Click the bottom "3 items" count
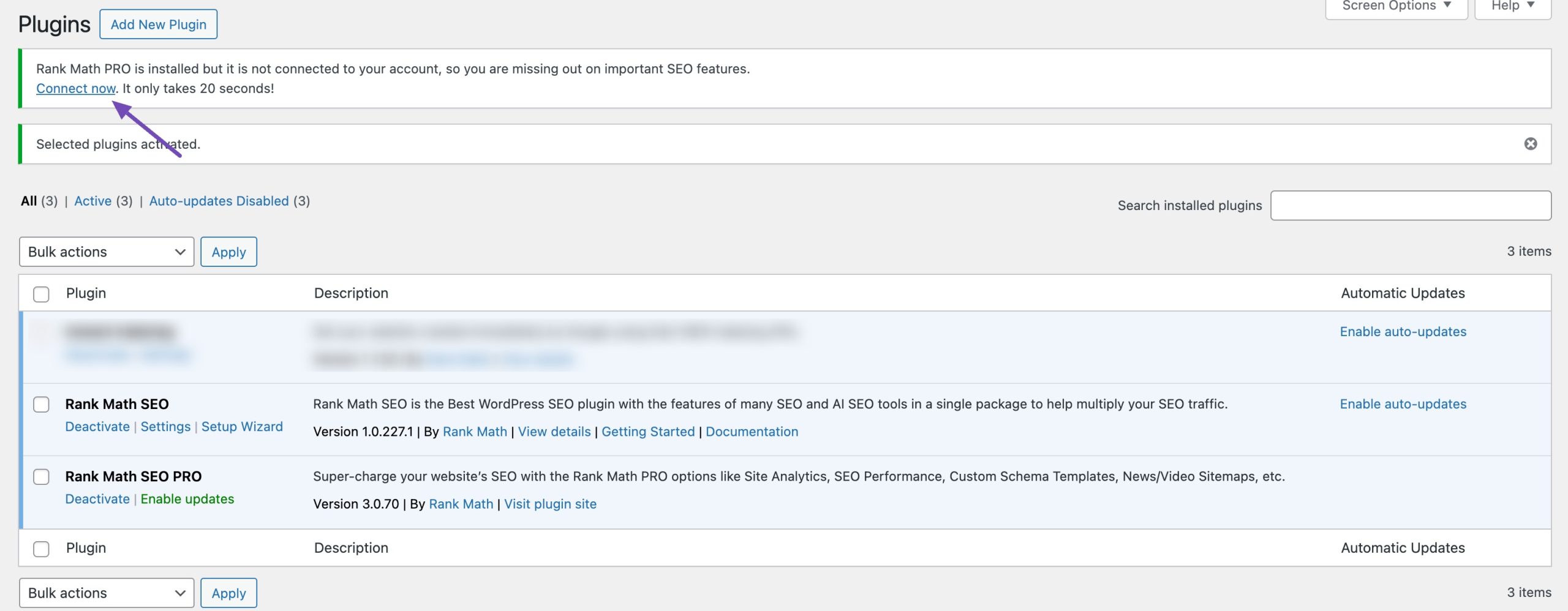 pyautogui.click(x=1529, y=592)
